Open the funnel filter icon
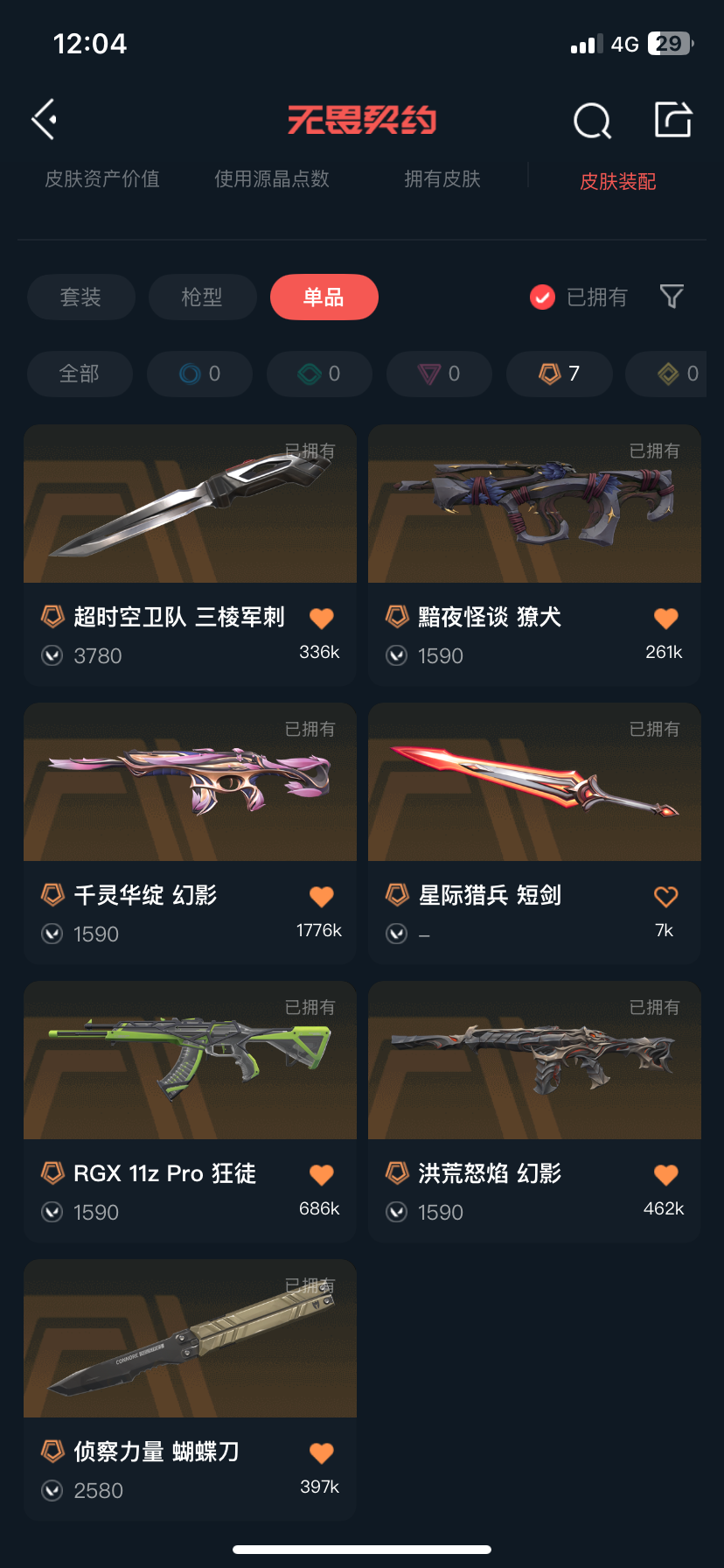 (x=672, y=297)
